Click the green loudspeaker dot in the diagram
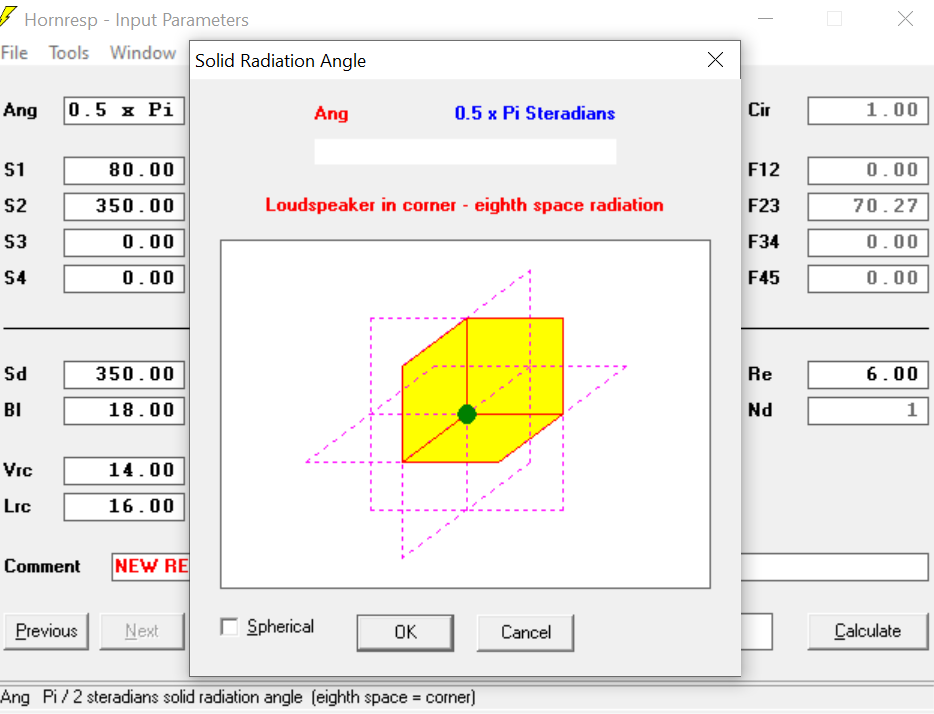This screenshot has width=934, height=714. (x=467, y=414)
